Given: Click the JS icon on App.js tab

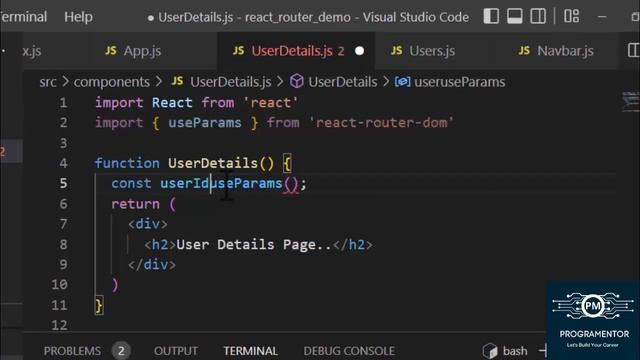Looking at the screenshot, I should 111,51.
